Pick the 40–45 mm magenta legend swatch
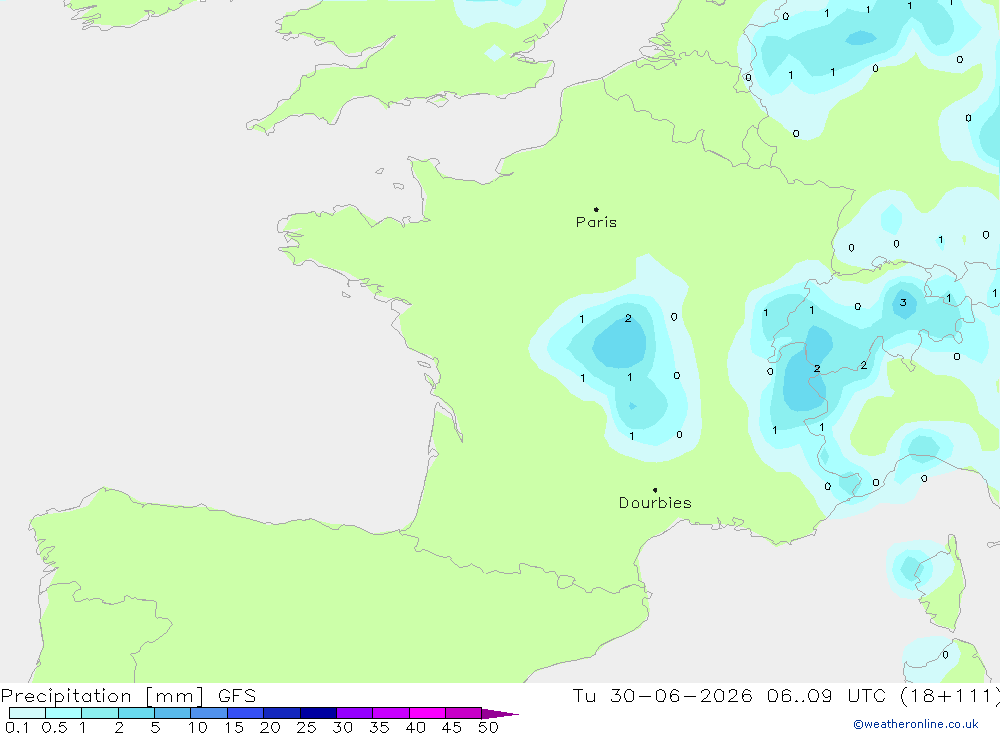This screenshot has height=733, width=1000. coord(427,713)
